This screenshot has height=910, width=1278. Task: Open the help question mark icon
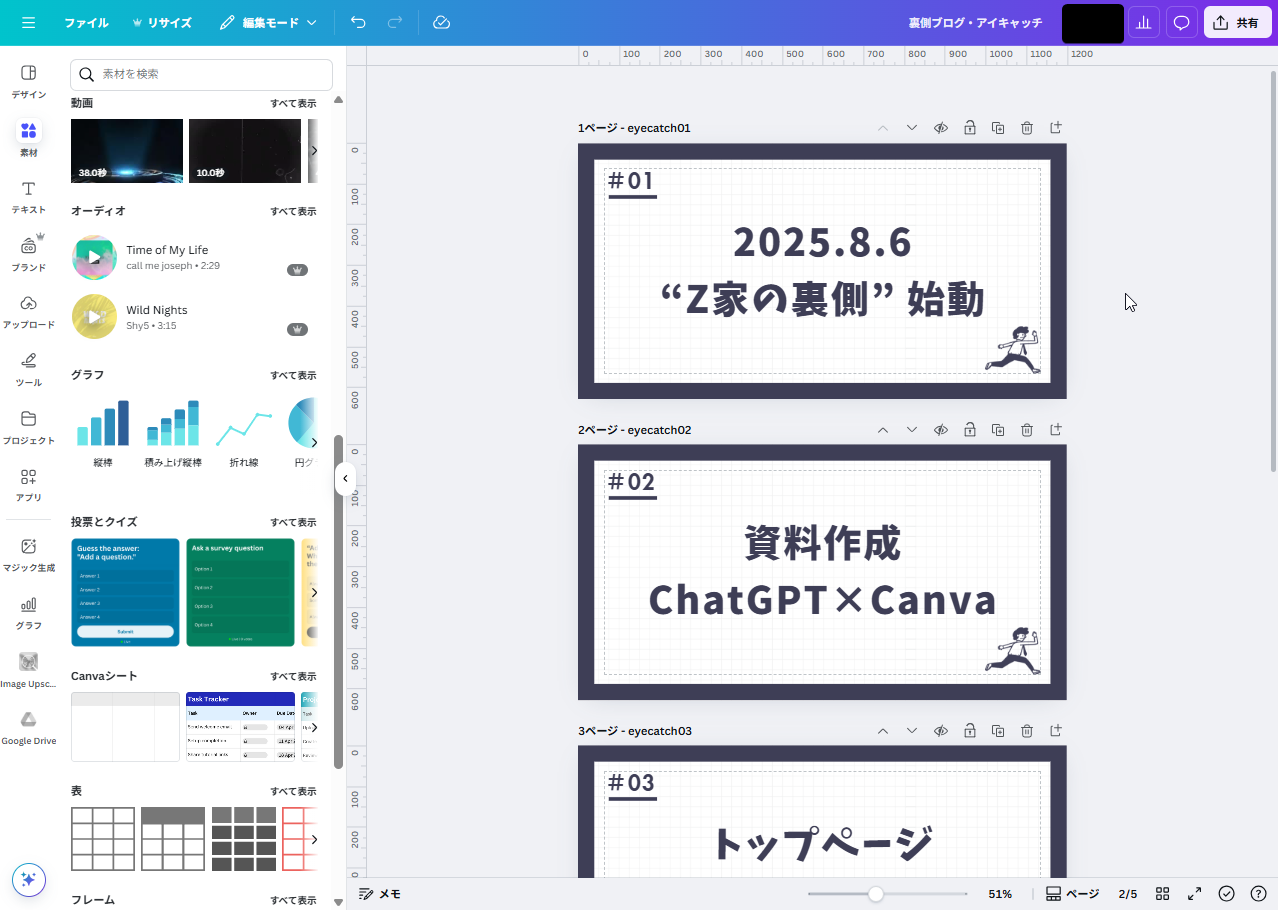coord(1259,894)
